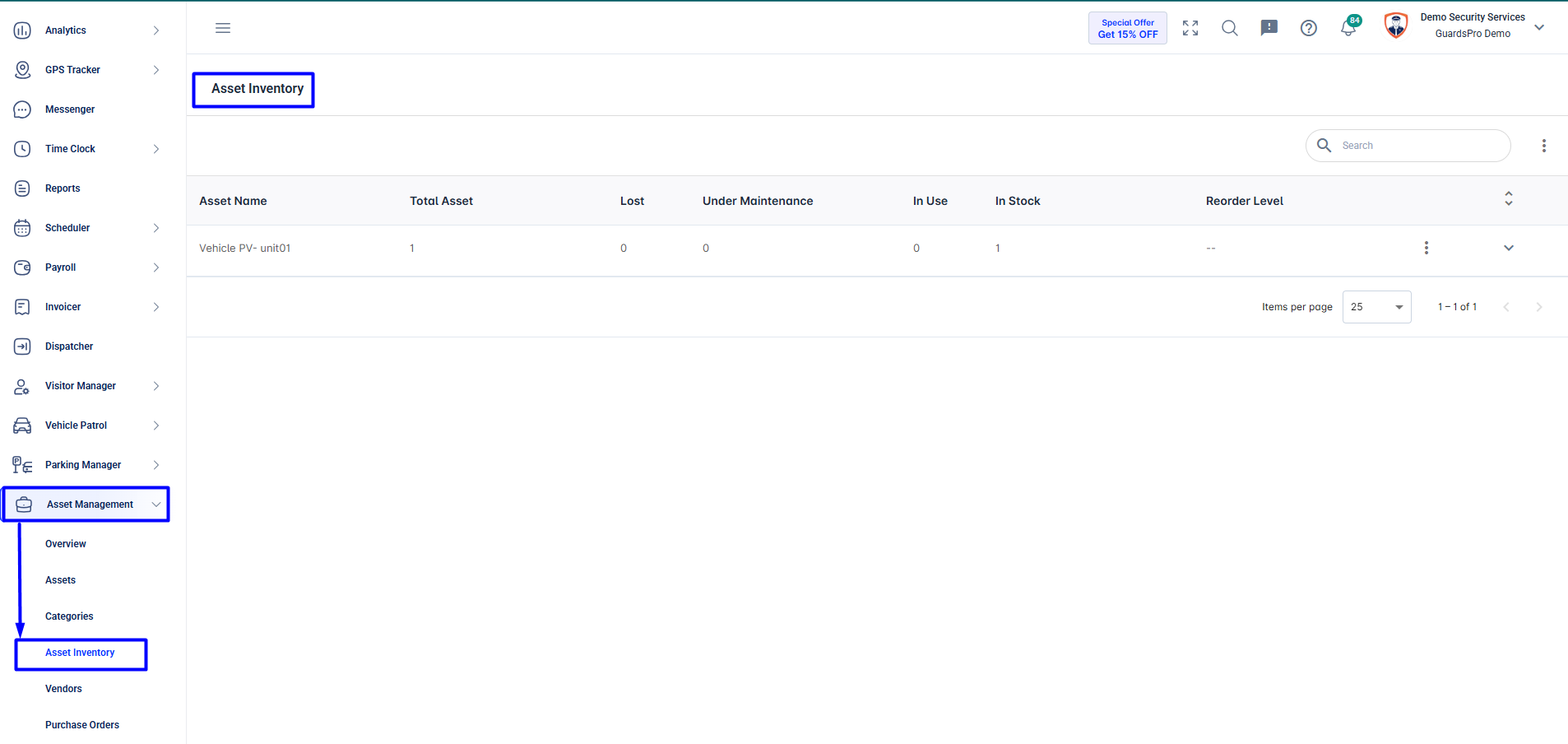Open the help question mark icon

1309,28
